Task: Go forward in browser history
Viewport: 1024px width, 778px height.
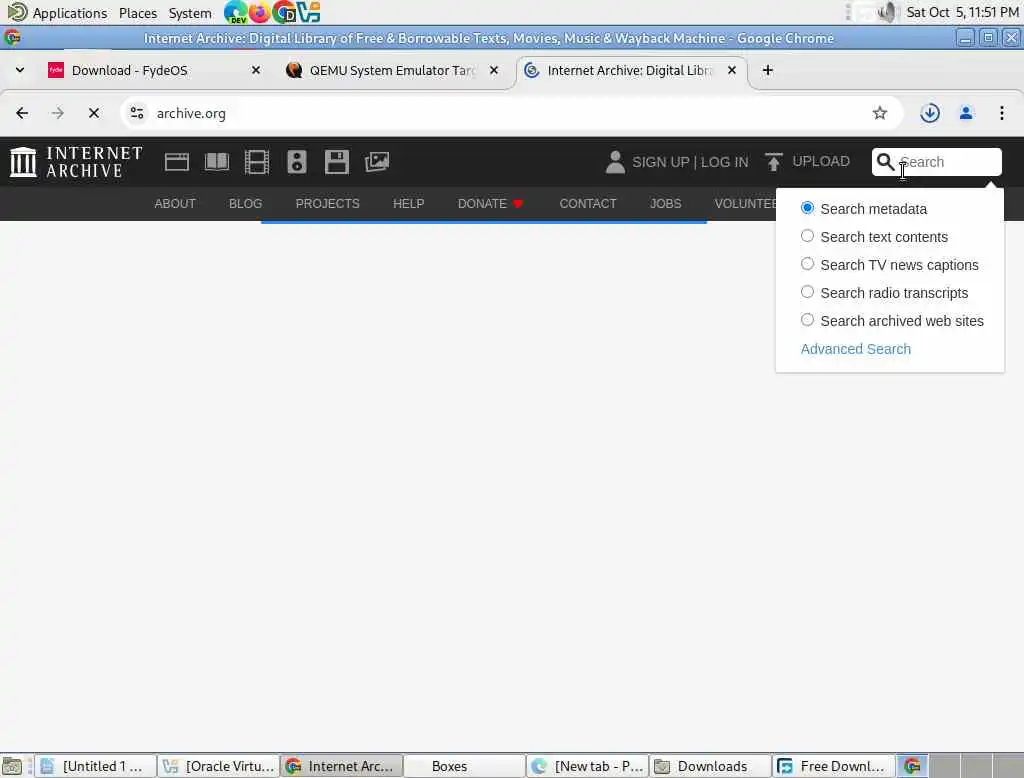Action: tap(58, 113)
